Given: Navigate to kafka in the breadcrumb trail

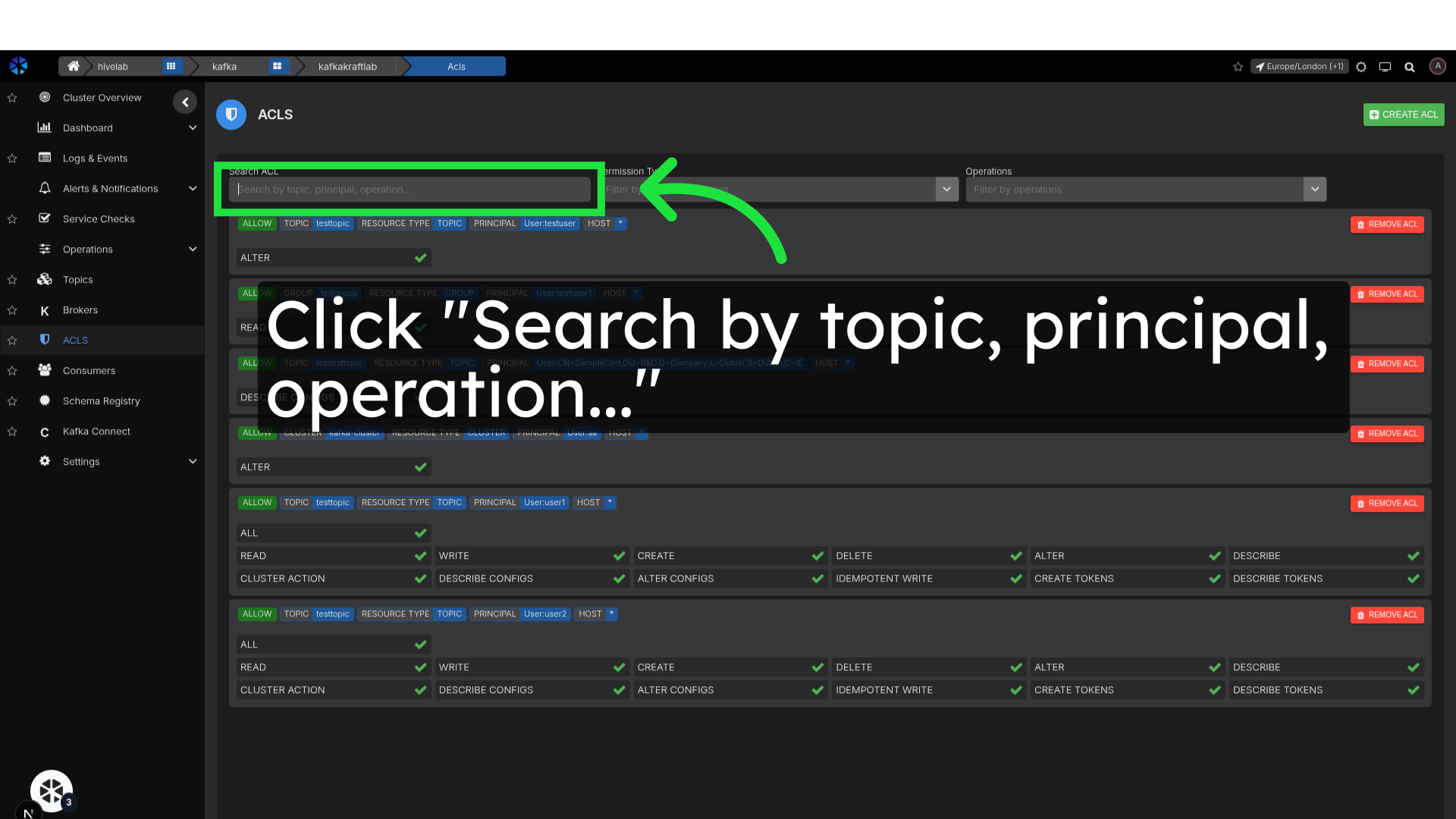Looking at the screenshot, I should 224,66.
